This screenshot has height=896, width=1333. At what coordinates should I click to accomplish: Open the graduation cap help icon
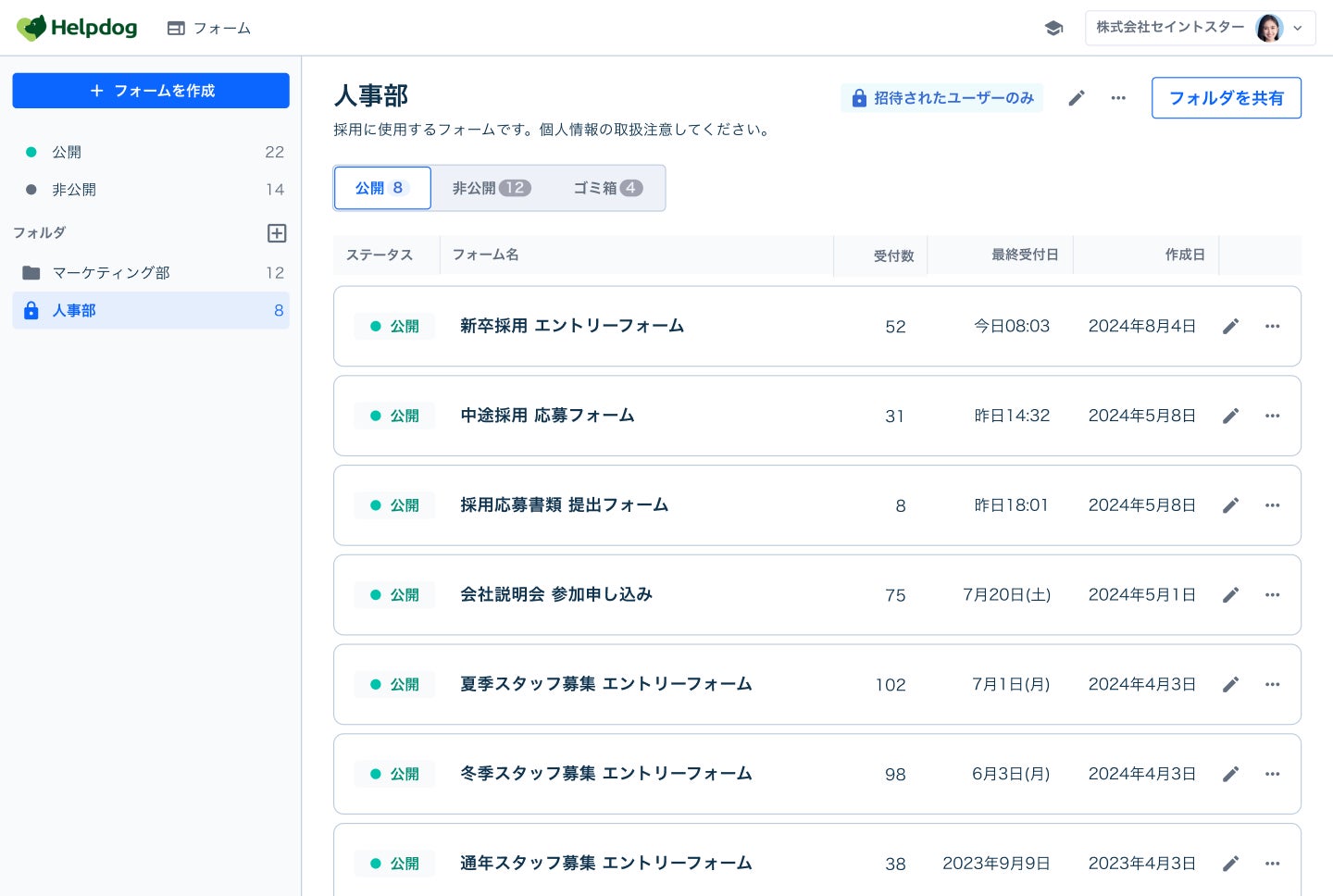pyautogui.click(x=1053, y=29)
